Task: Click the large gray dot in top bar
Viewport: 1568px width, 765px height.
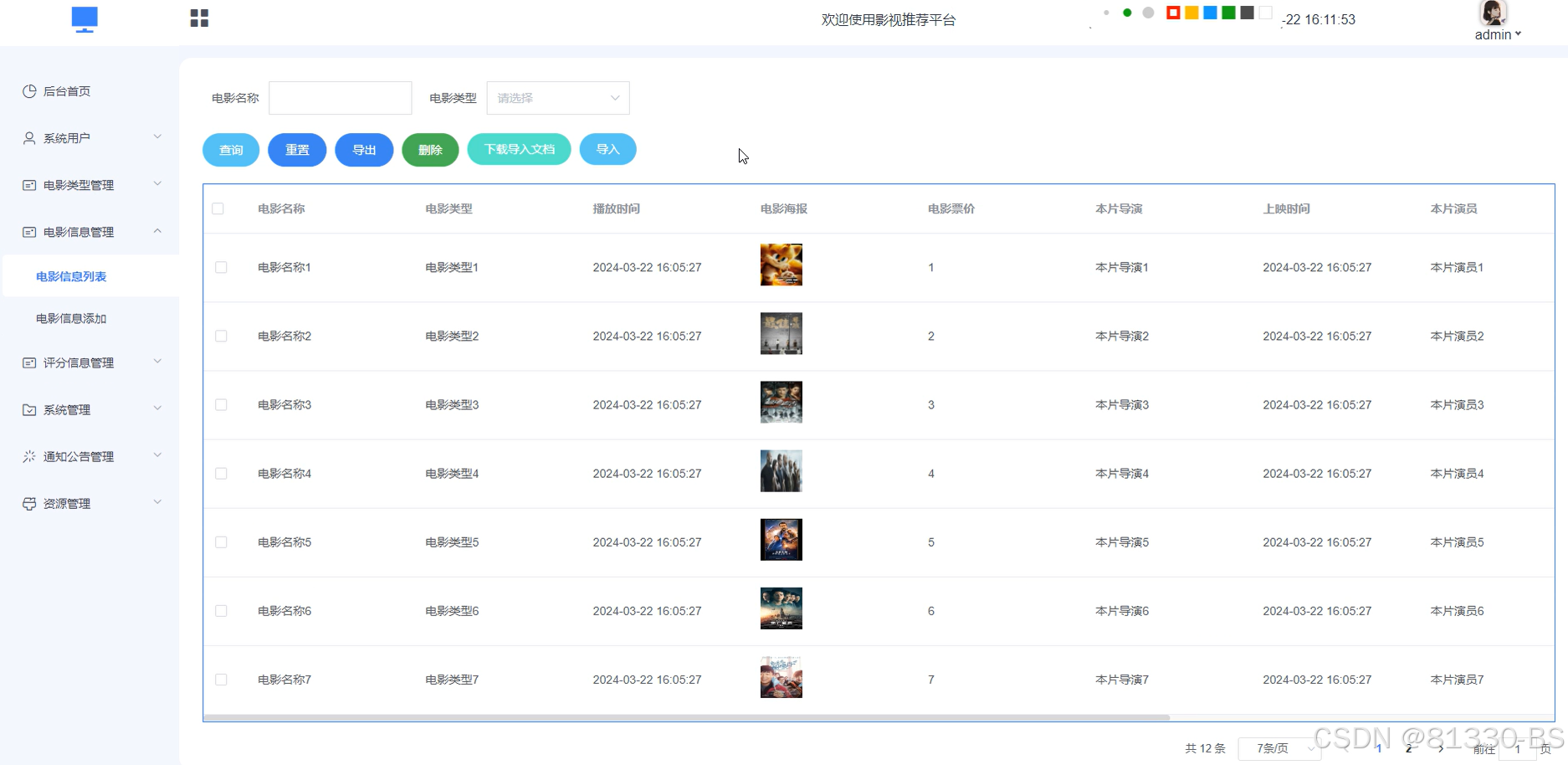Action: (x=1148, y=13)
